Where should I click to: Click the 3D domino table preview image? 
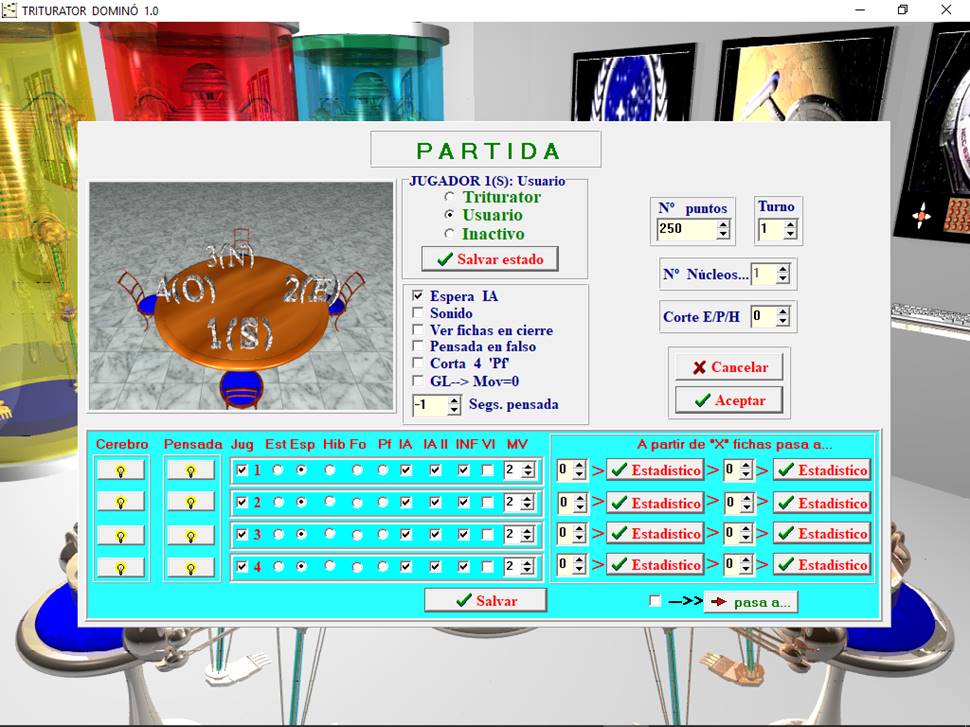[x=241, y=296]
